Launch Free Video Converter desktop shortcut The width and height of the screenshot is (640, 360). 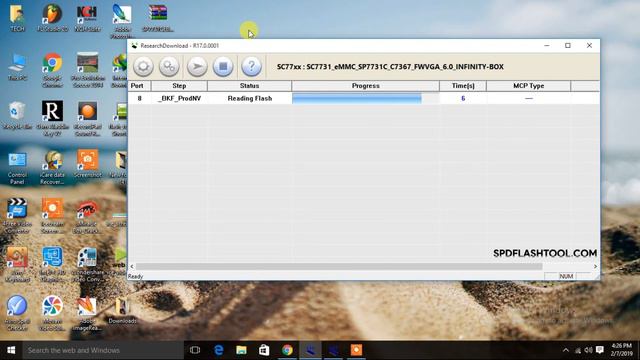pos(17,216)
